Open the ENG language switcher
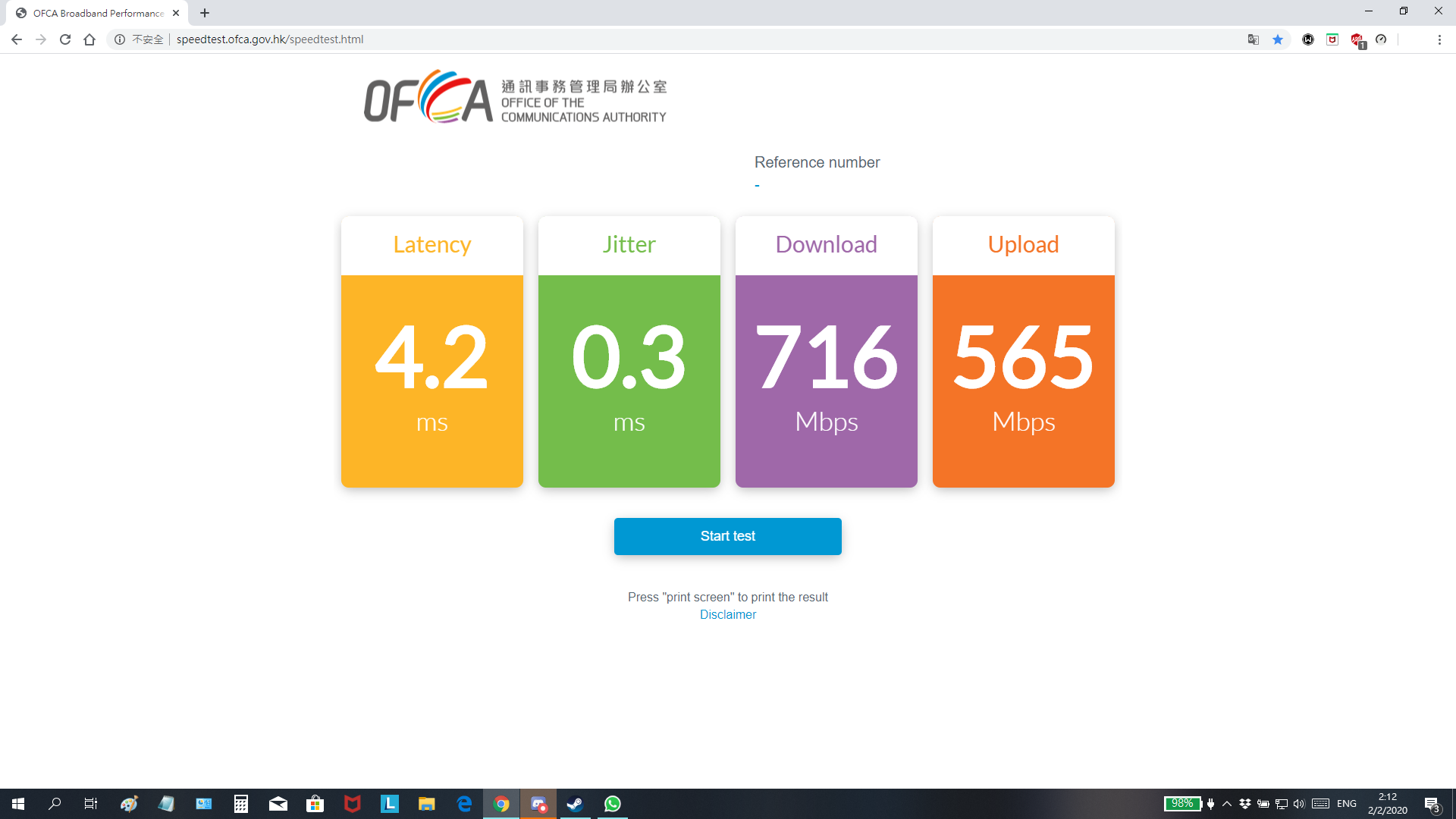1456x819 pixels. (1347, 804)
